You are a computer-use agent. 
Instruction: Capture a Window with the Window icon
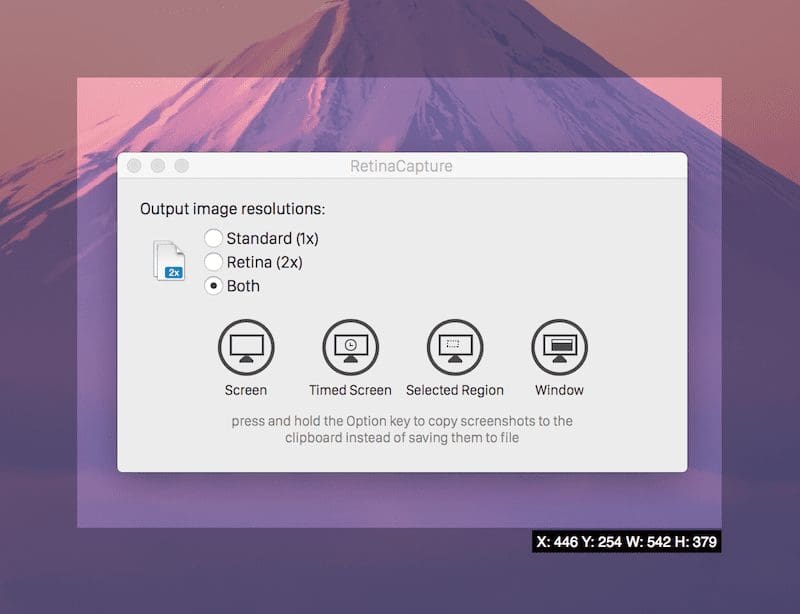[560, 347]
